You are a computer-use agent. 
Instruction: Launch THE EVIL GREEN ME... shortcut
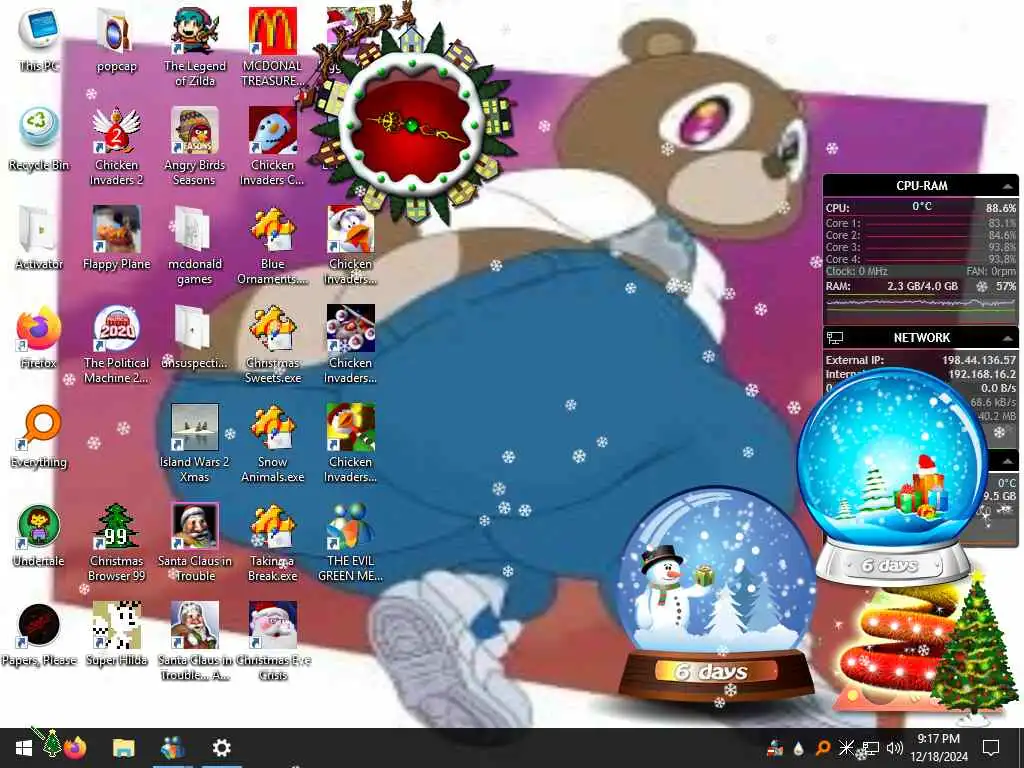[351, 542]
